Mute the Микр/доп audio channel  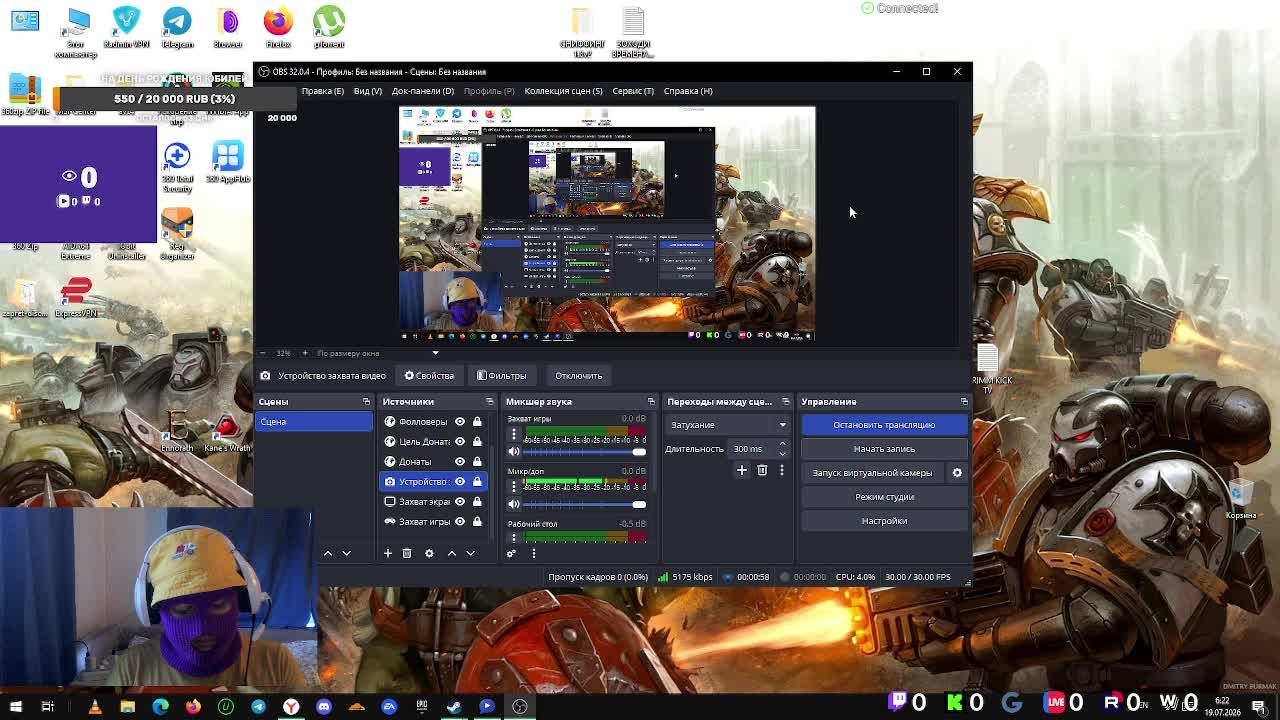click(x=514, y=504)
